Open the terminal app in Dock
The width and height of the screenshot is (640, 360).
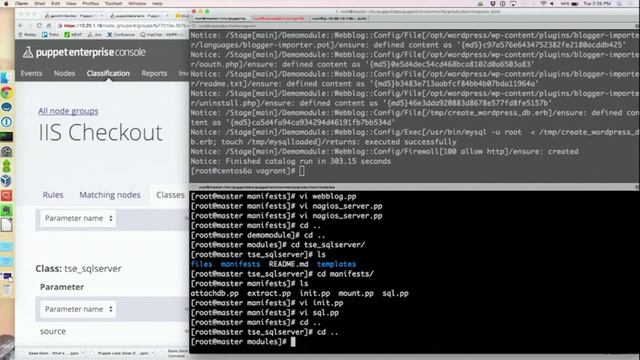coord(6,136)
